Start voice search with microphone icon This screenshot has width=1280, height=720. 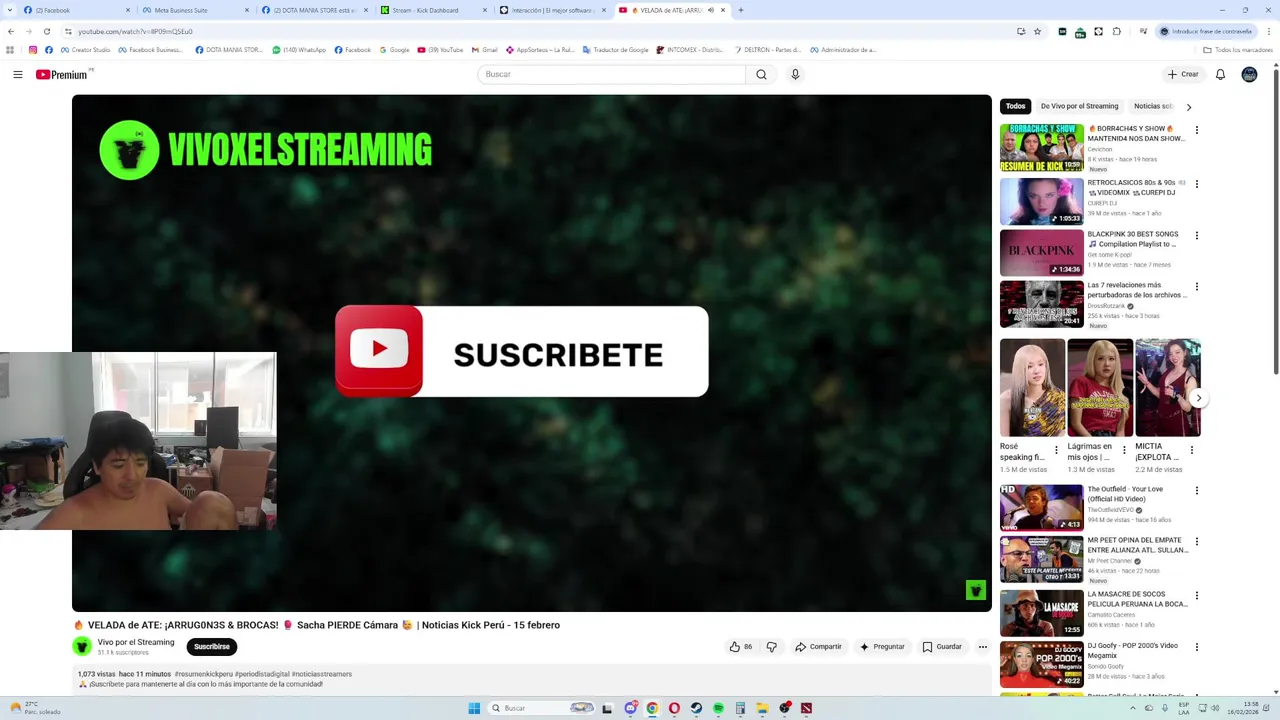[x=795, y=74]
